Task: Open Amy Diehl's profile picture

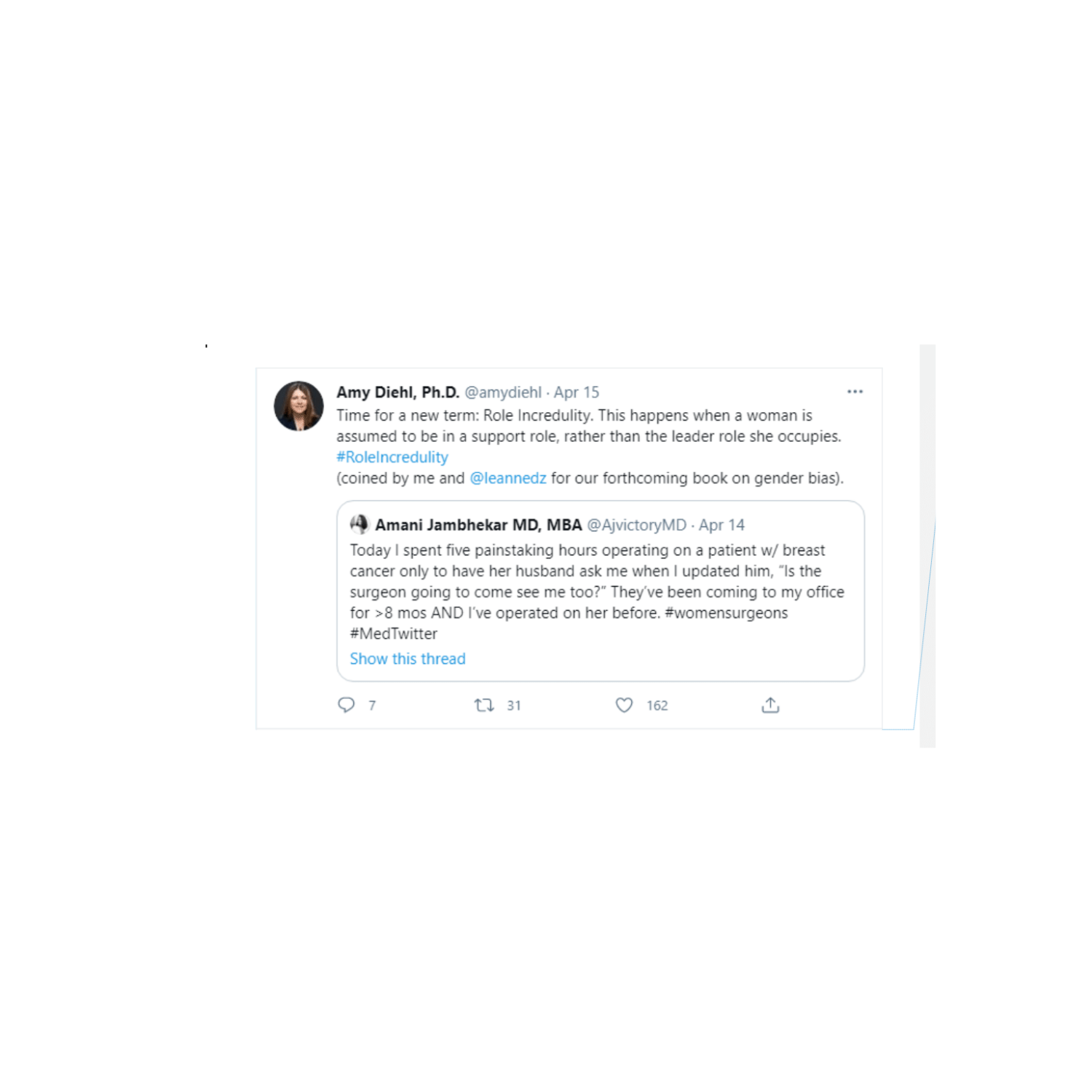Action: tap(298, 405)
